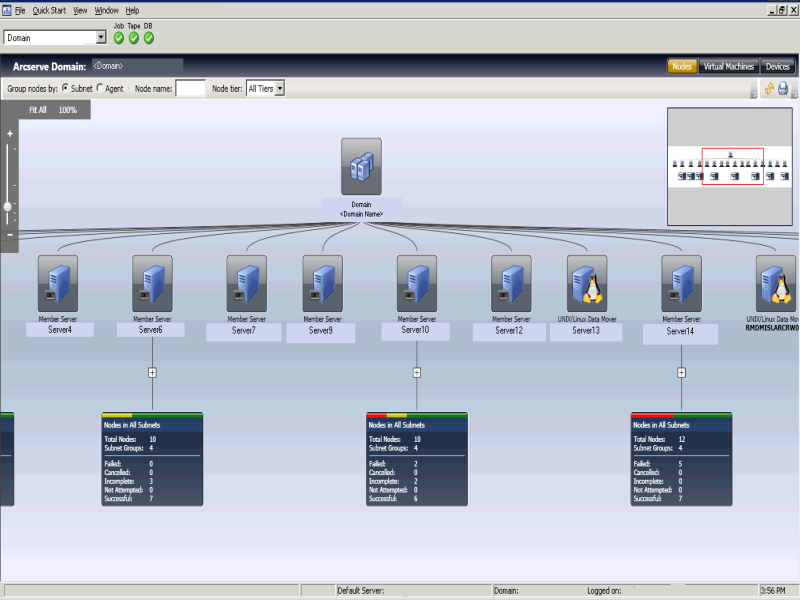Click the application icon in the menu bar
Image resolution: width=800 pixels, height=600 pixels.
pyautogui.click(x=7, y=10)
